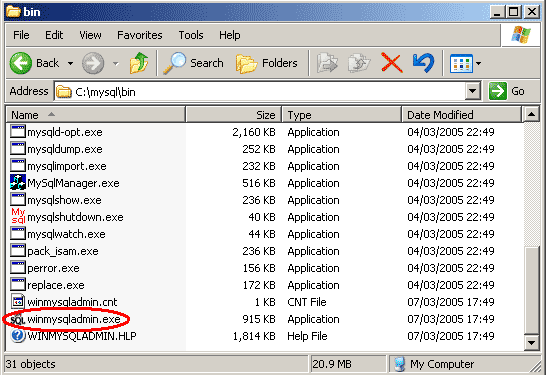Select the mysqlwatch.exe file icon
The width and height of the screenshot is (546, 375).
click(18, 234)
